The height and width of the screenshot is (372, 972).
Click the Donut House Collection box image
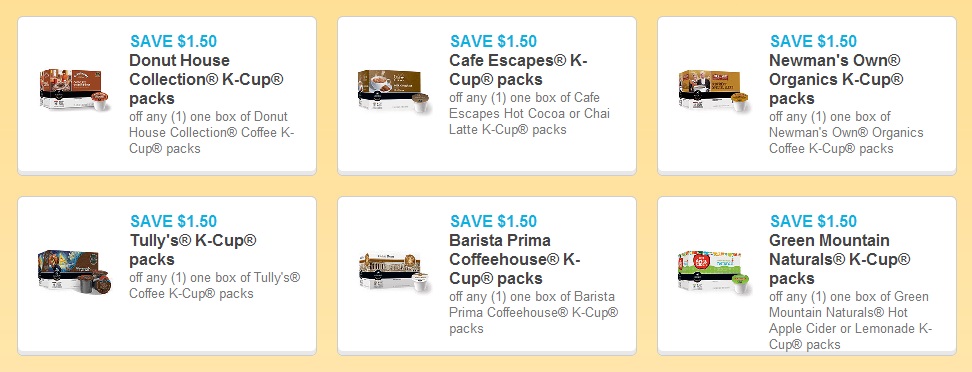[x=75, y=91]
